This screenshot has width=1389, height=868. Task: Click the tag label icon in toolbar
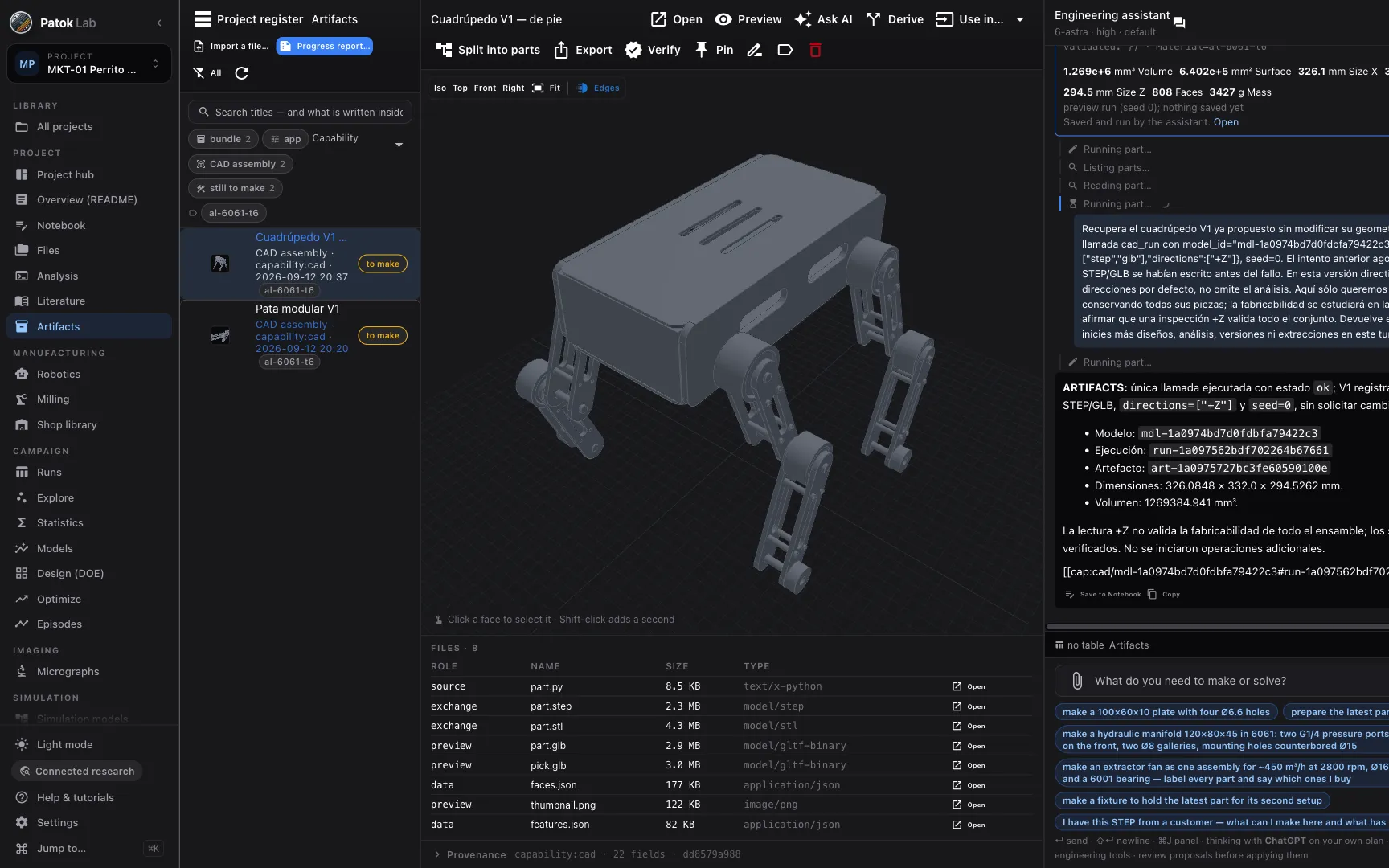point(785,50)
